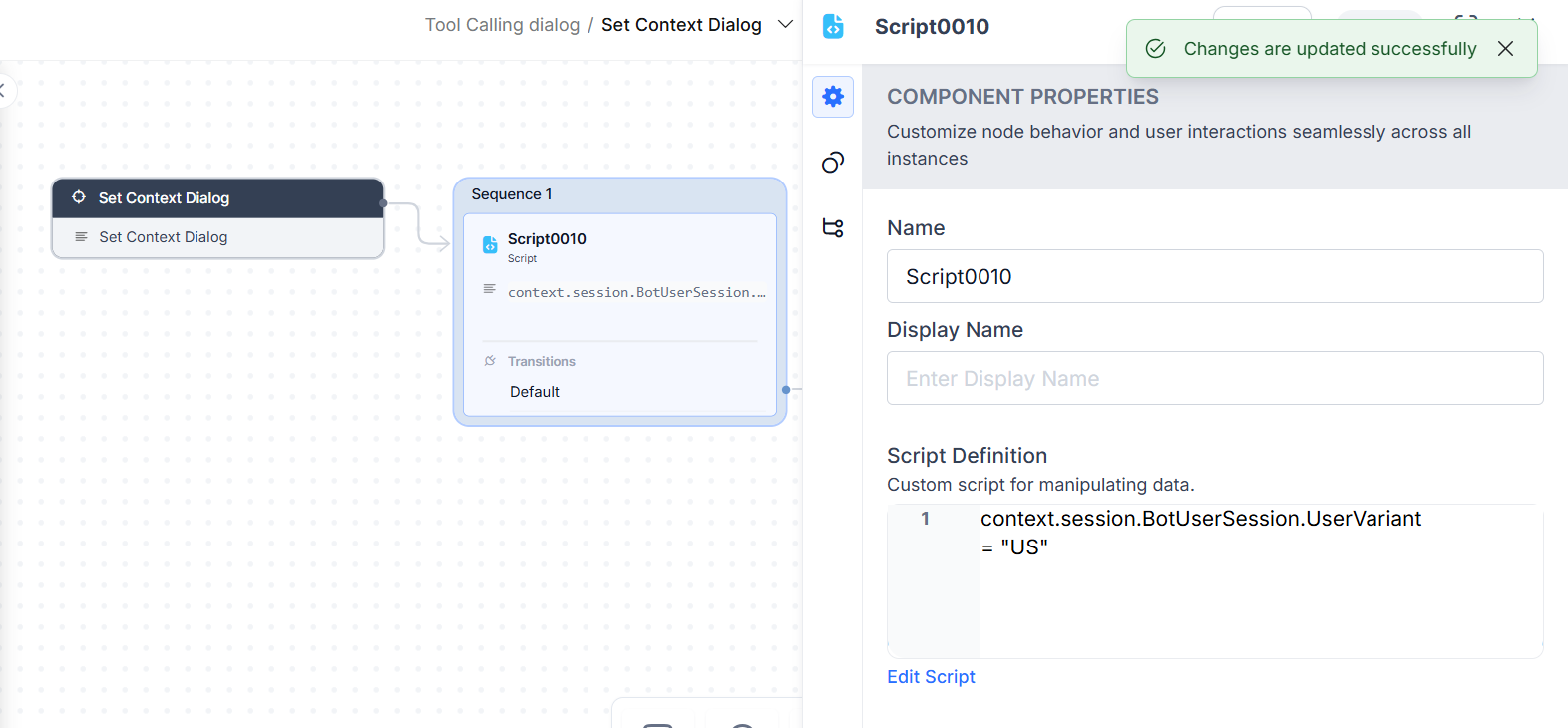
Task: Click the Display Name input field
Action: (x=1215, y=378)
